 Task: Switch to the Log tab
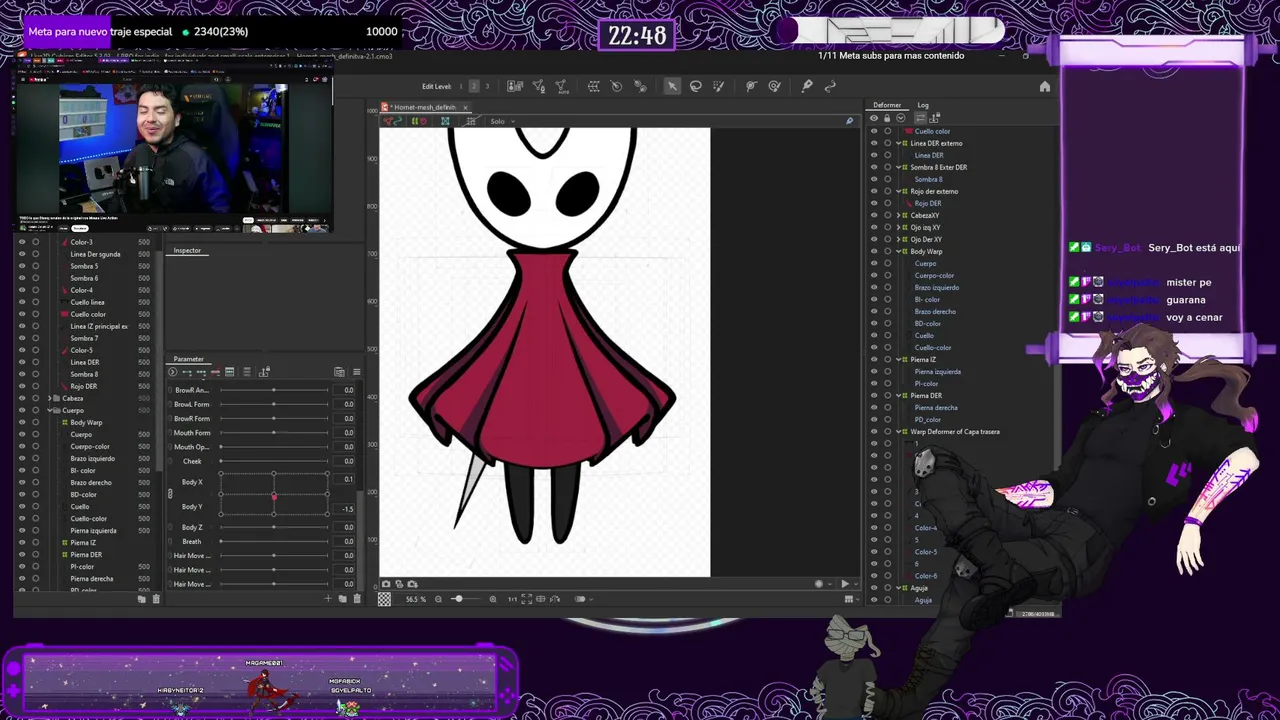[923, 105]
